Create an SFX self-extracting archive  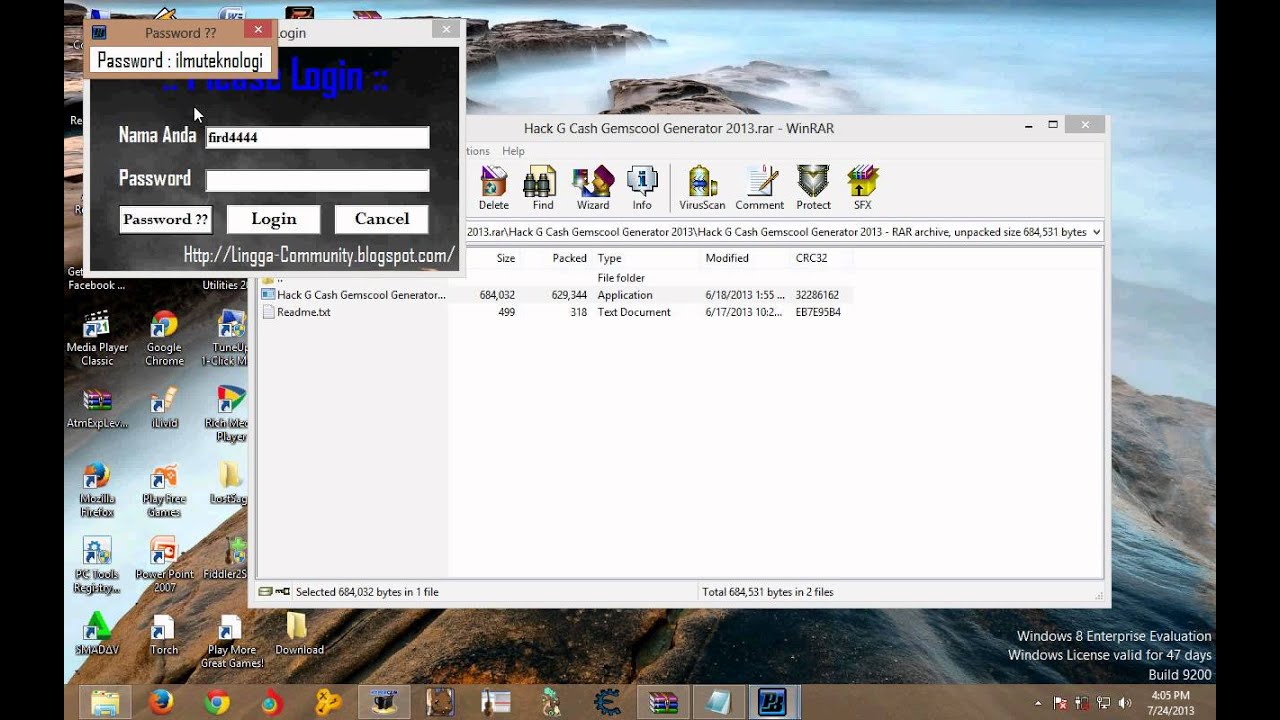pyautogui.click(x=862, y=188)
